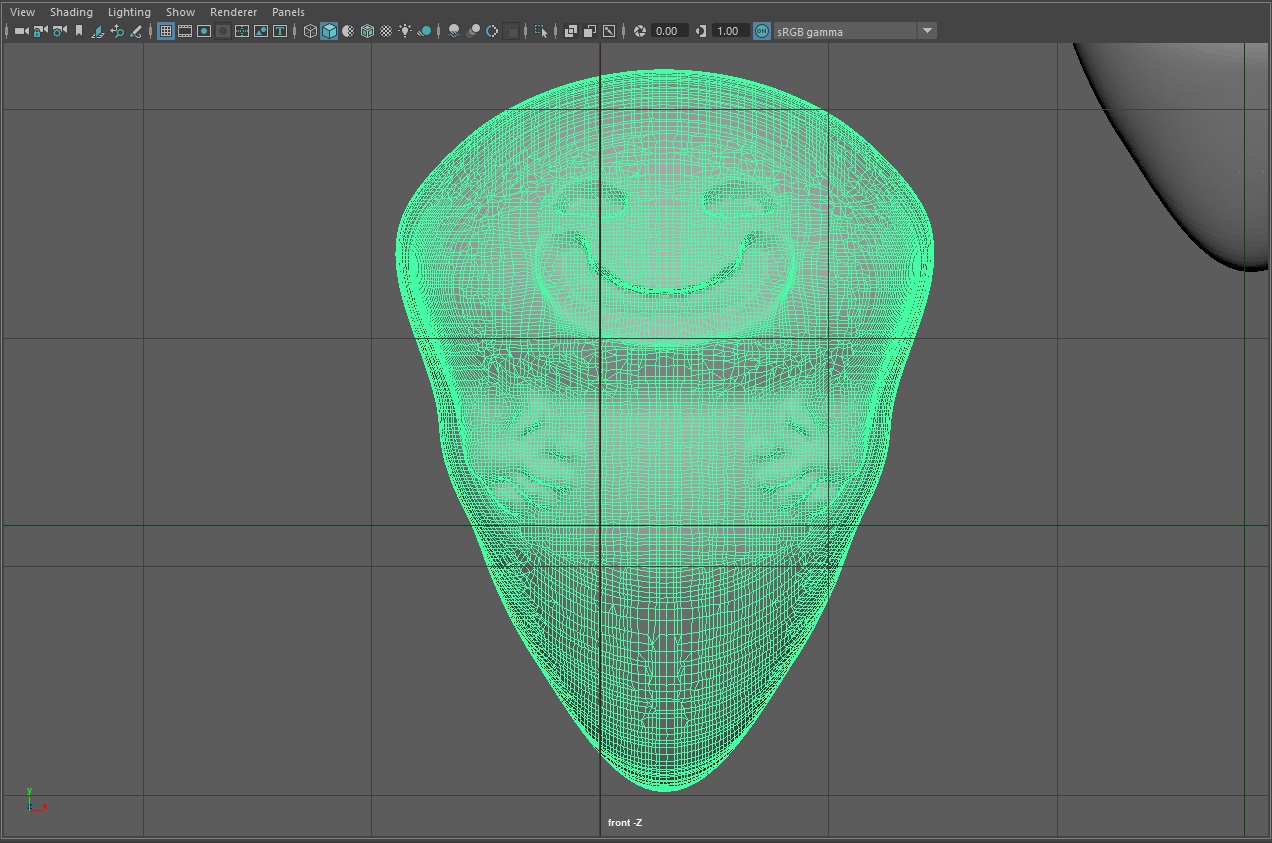Click the Bookmarks icon in toolbar

[x=79, y=31]
